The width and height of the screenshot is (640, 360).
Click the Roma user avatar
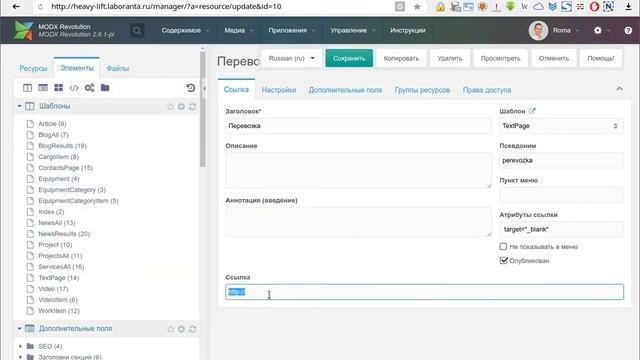click(x=538, y=30)
